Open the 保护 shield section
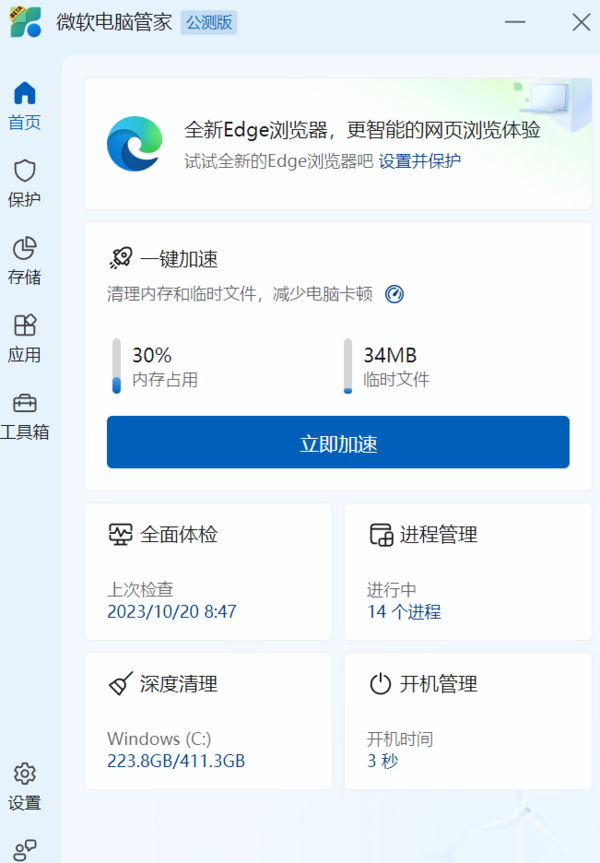This screenshot has height=863, width=600. (x=25, y=183)
